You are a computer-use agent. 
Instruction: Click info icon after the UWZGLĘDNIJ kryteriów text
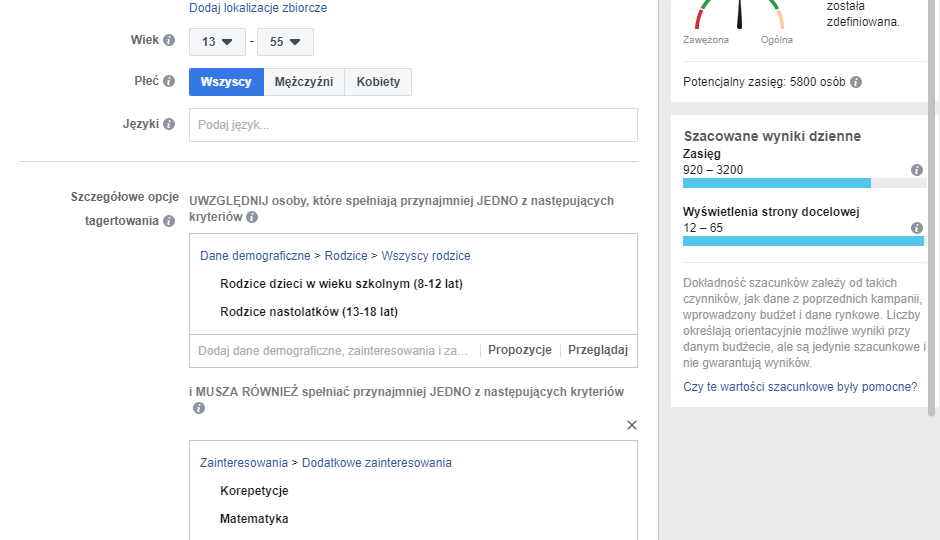252,217
